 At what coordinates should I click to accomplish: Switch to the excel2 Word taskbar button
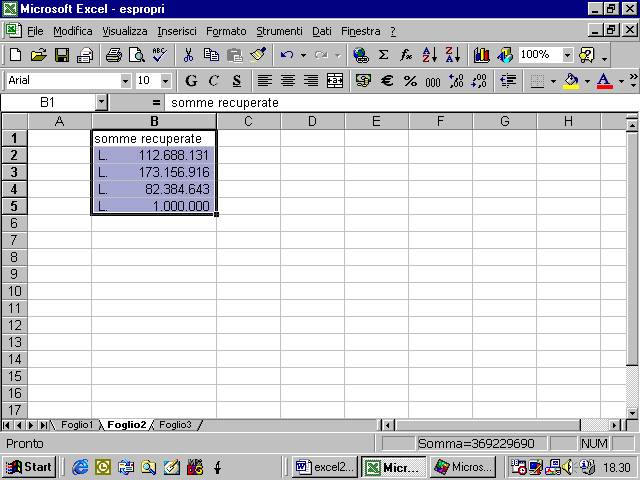pyautogui.click(x=324, y=467)
